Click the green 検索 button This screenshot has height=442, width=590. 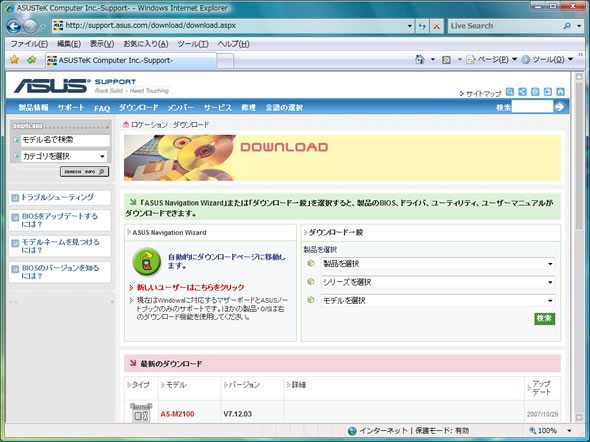pos(544,318)
